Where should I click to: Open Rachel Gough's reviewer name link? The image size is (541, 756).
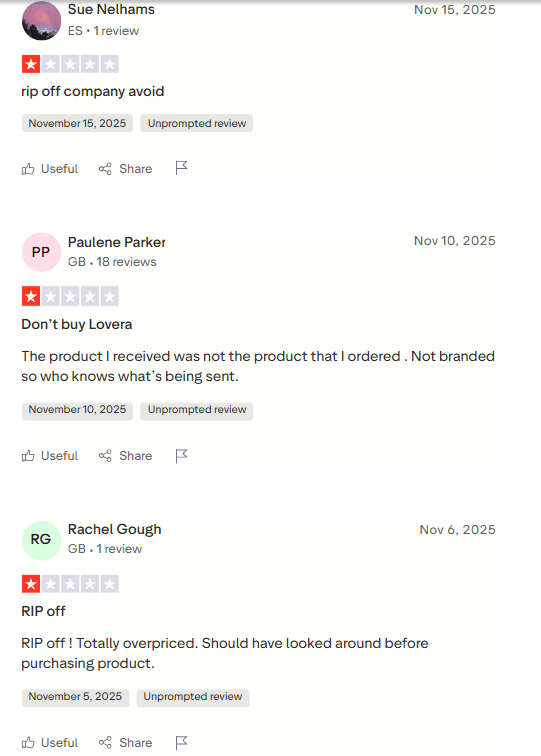[x=115, y=529]
